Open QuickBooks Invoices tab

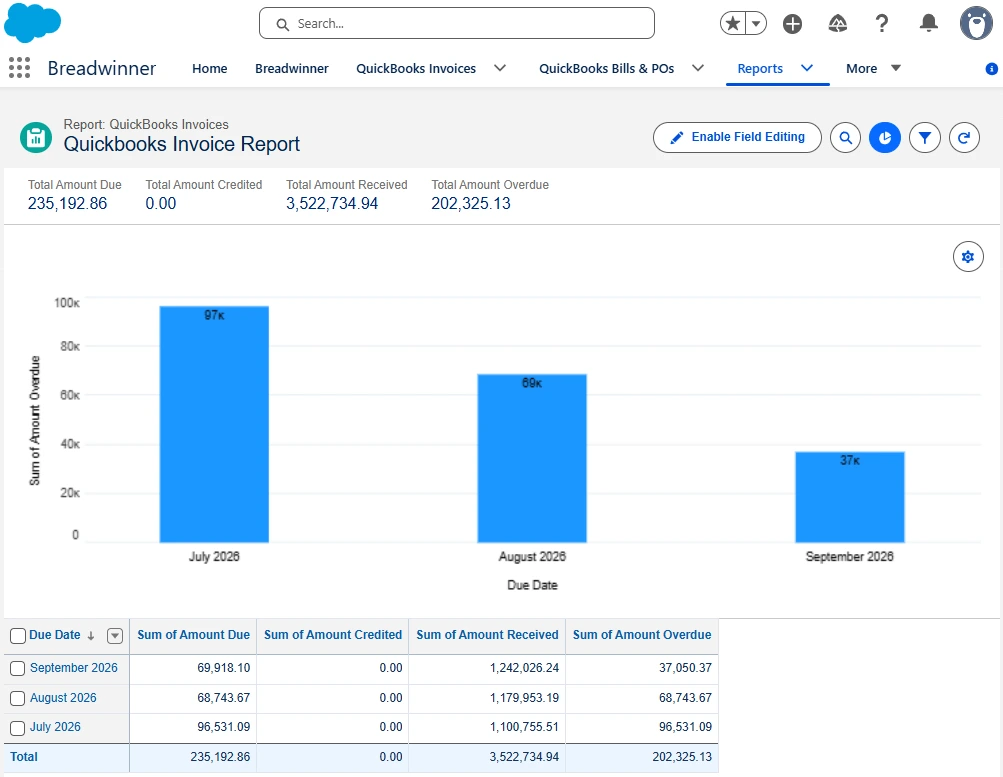[x=416, y=68]
